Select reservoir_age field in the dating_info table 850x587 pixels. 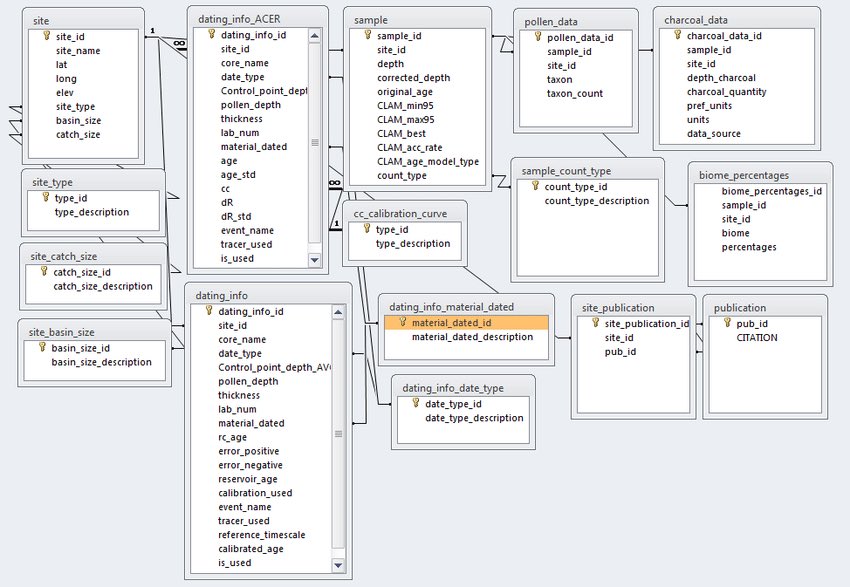coord(248,479)
